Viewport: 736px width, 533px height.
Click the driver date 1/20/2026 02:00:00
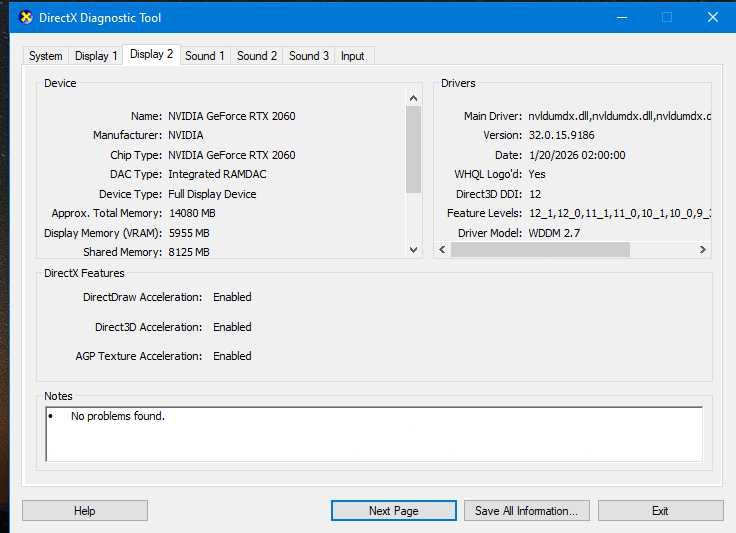(x=577, y=155)
